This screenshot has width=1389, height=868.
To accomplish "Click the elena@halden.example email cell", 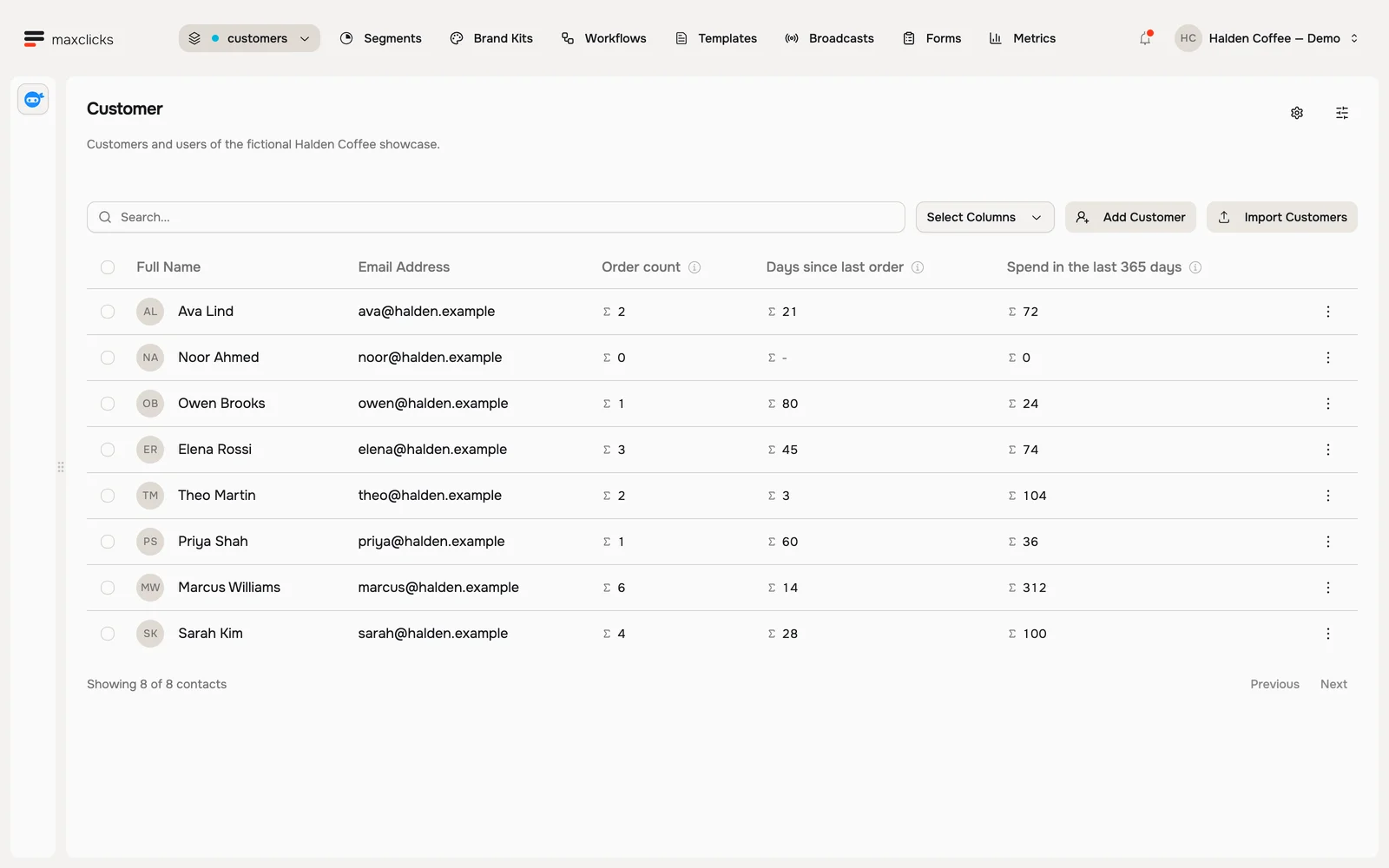I will [432, 450].
